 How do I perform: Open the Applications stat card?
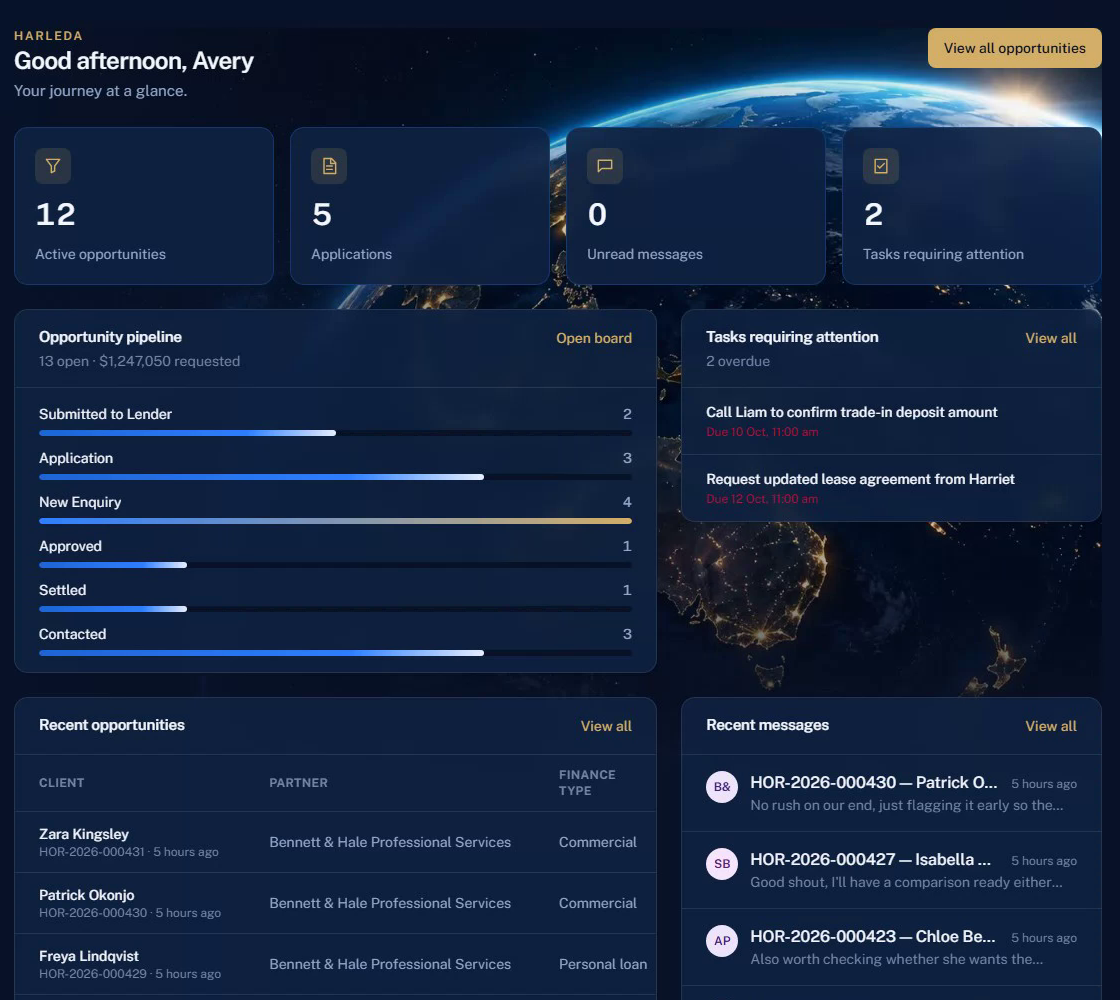420,206
